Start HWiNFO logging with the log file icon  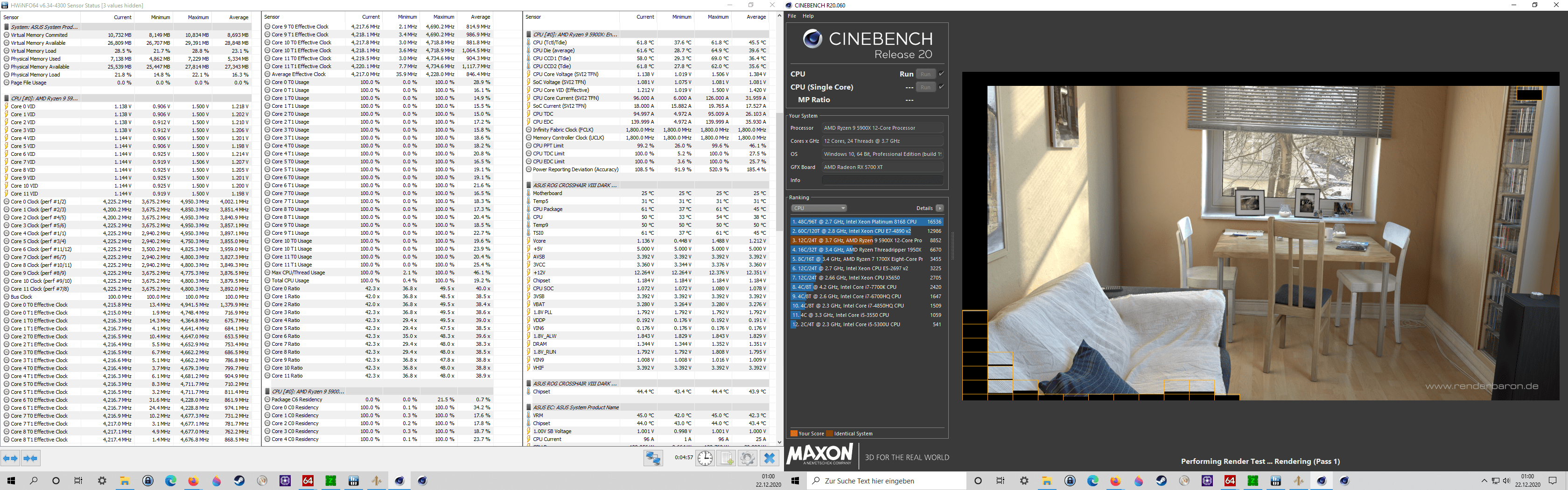(x=727, y=458)
